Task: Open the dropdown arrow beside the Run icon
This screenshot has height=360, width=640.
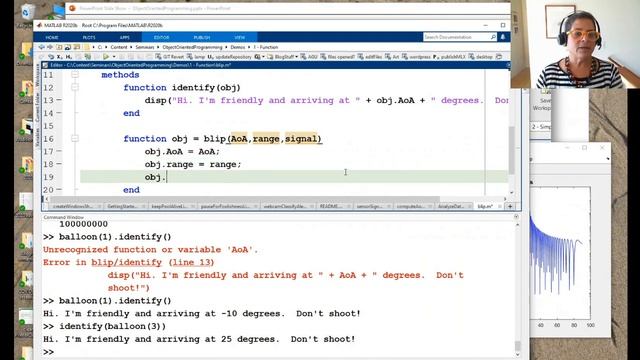Action: [x=114, y=57]
